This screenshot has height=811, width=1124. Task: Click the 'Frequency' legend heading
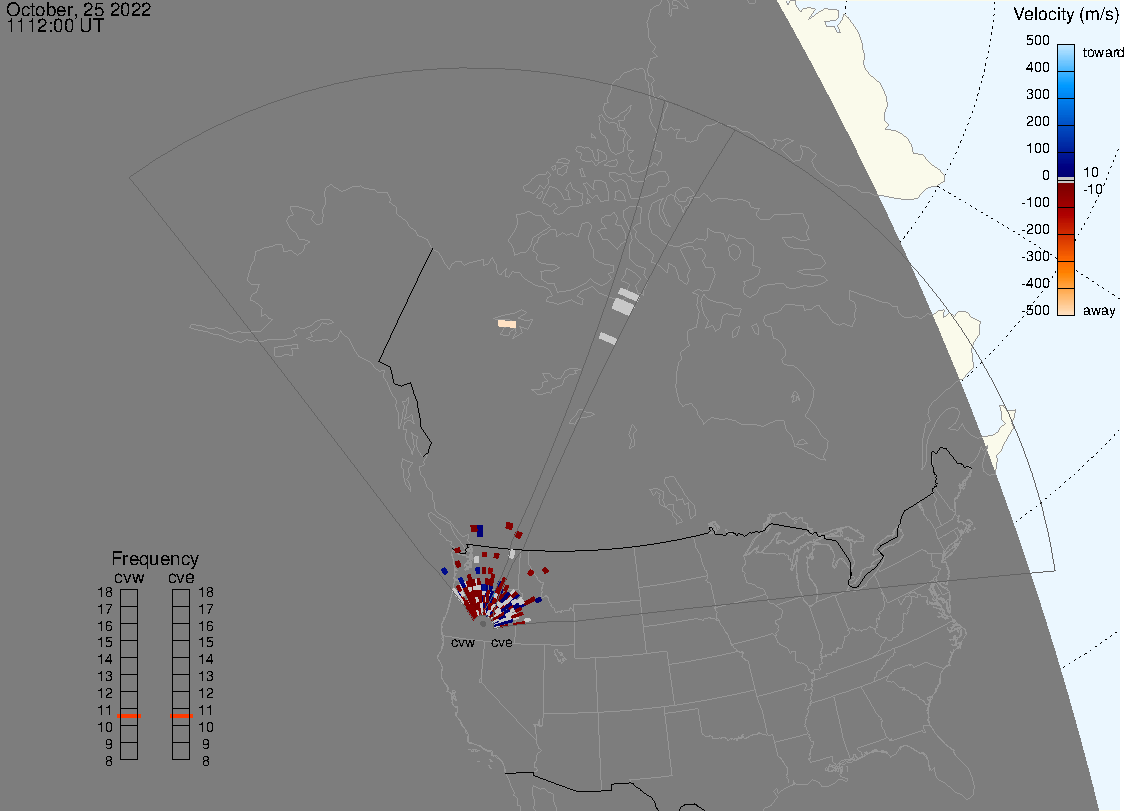[x=154, y=559]
